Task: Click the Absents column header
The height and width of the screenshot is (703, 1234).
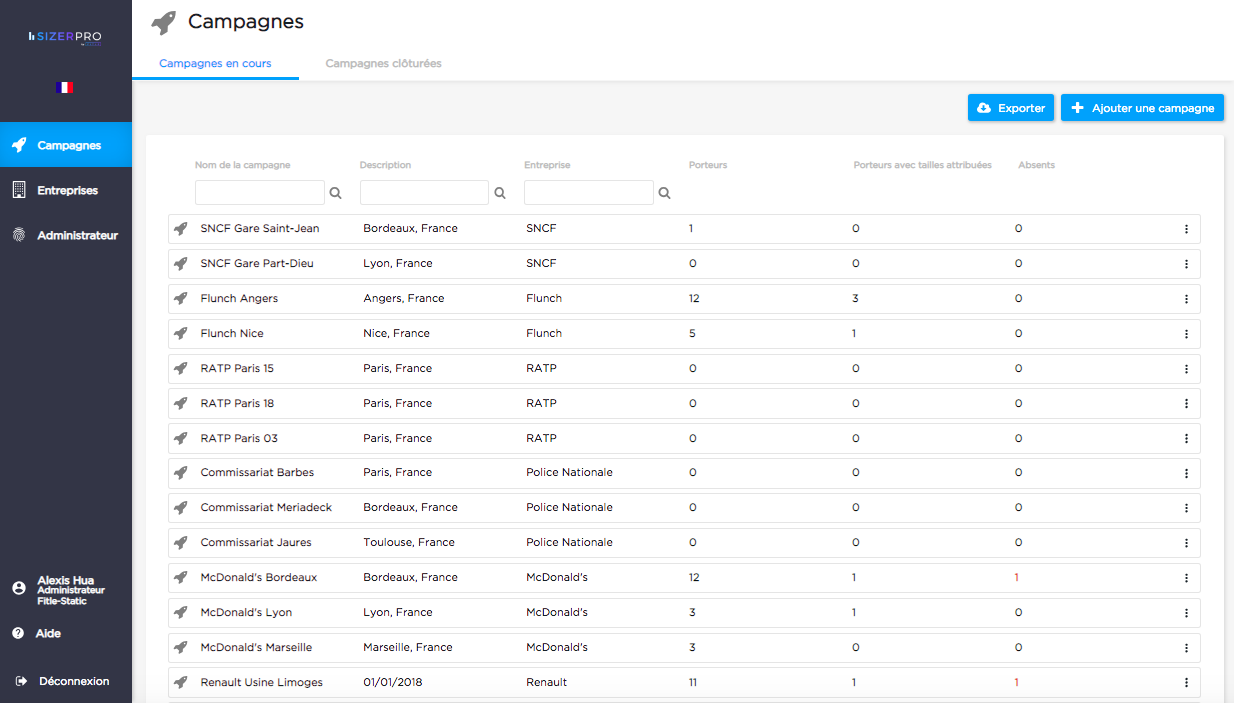Action: pyautogui.click(x=1037, y=165)
